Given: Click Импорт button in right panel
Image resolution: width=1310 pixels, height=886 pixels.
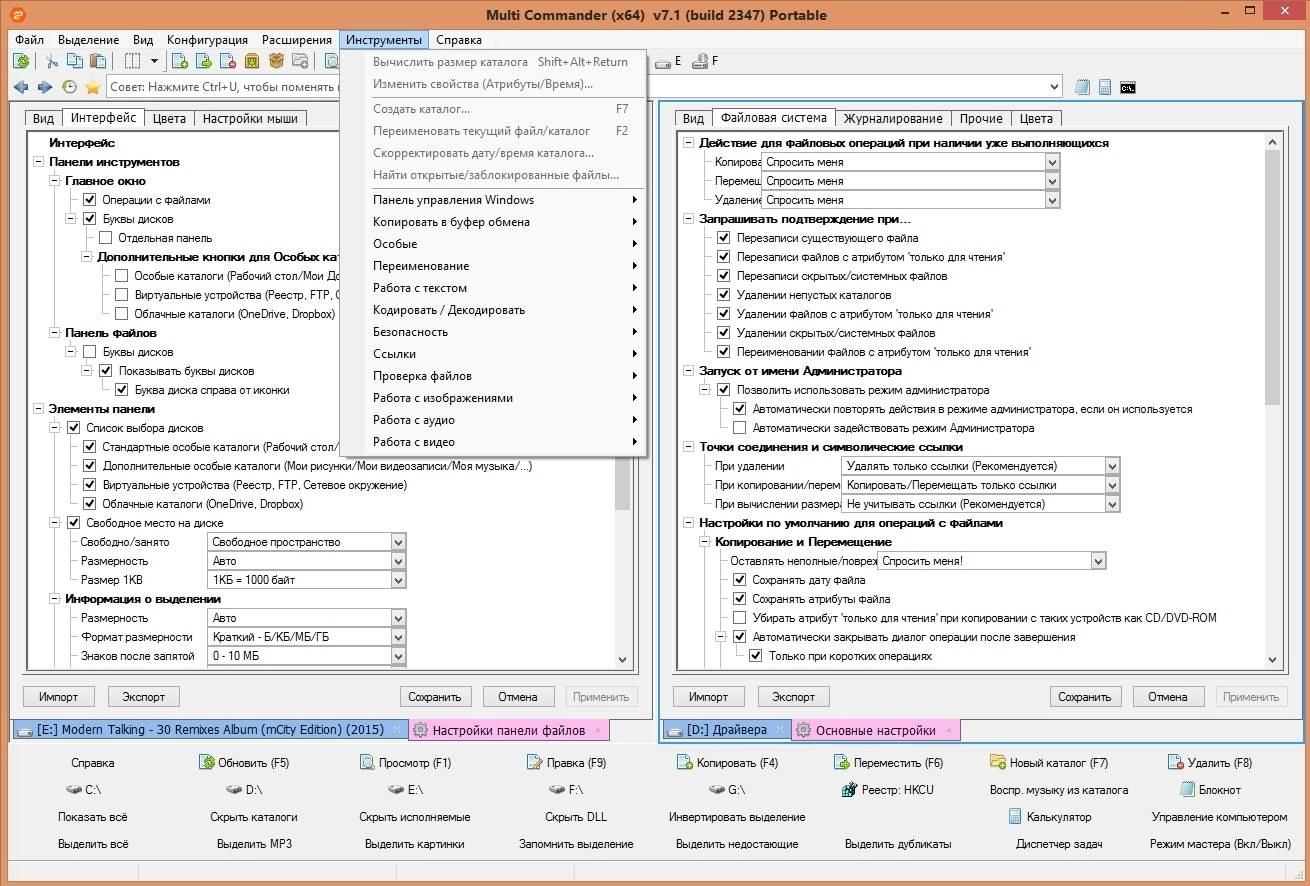Looking at the screenshot, I should point(708,697).
